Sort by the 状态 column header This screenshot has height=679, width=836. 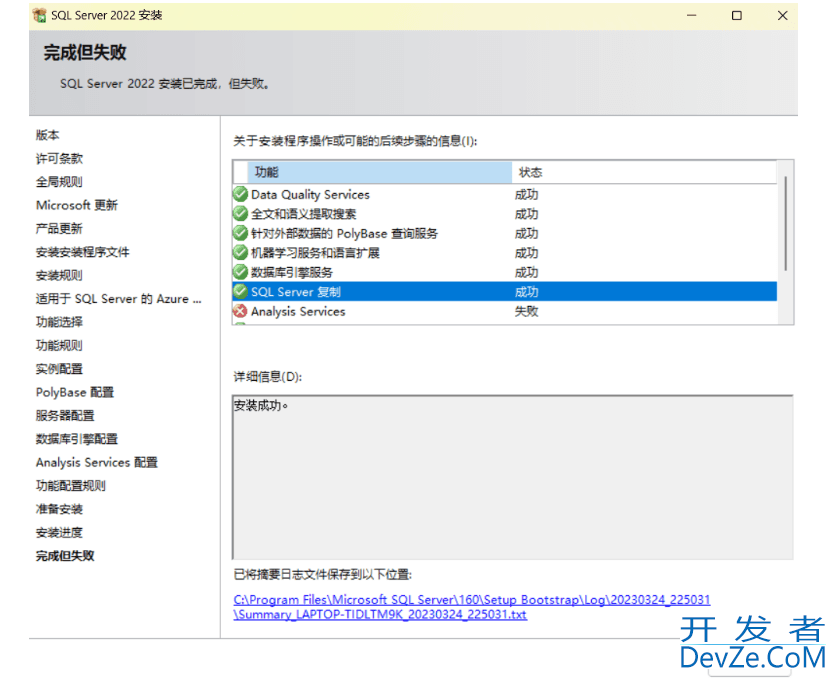pos(644,172)
